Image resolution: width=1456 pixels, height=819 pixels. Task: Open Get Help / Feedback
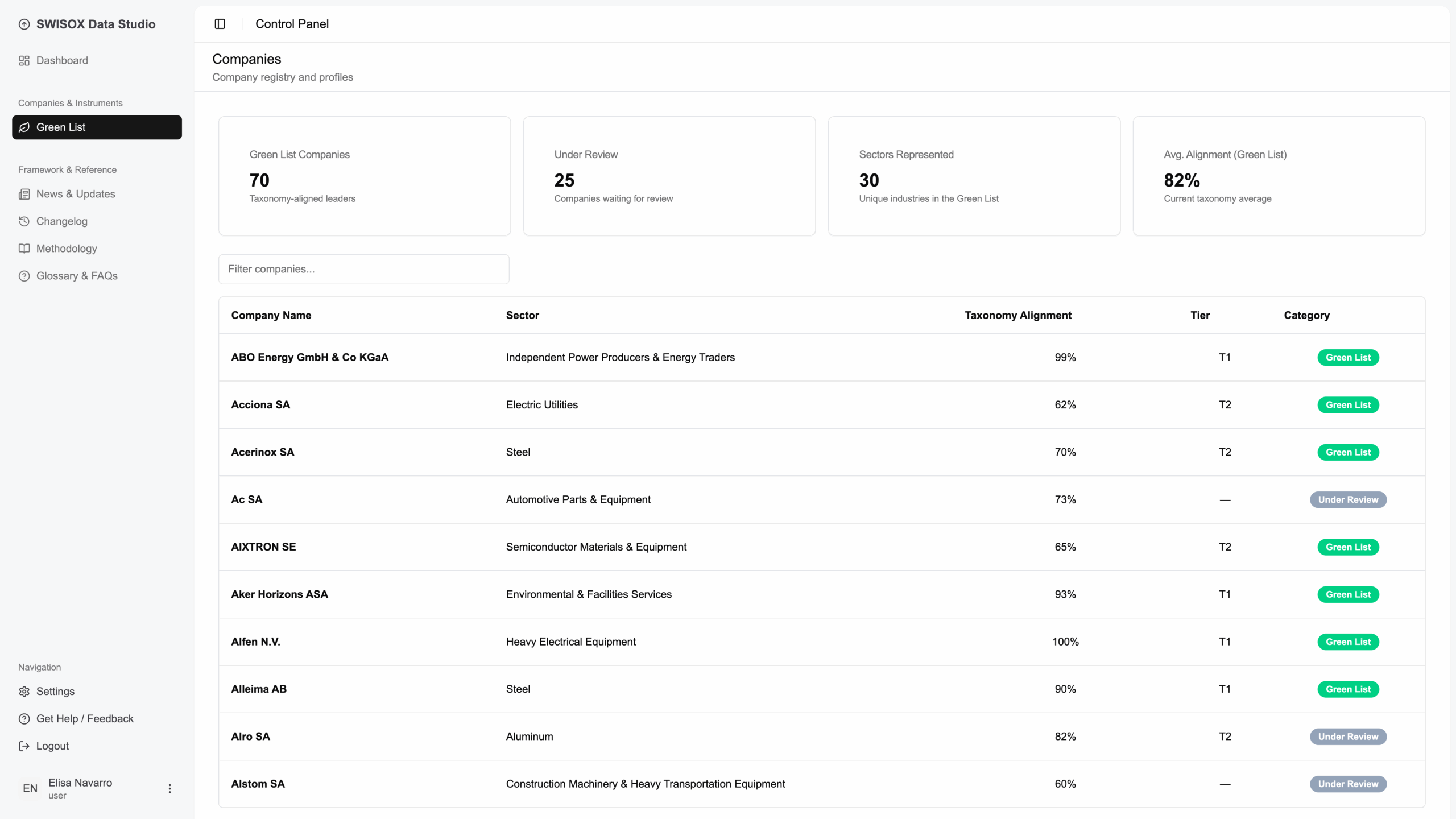point(97,719)
